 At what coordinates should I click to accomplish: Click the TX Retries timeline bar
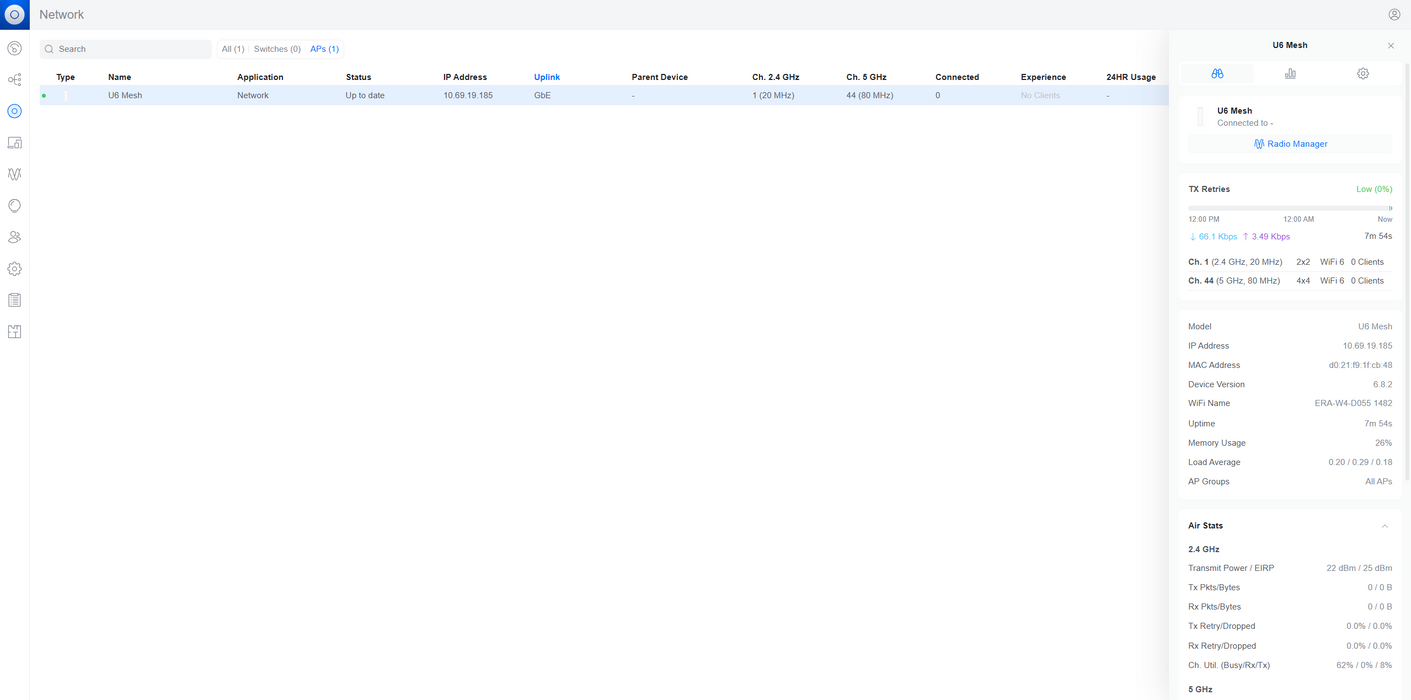[x=1290, y=208]
